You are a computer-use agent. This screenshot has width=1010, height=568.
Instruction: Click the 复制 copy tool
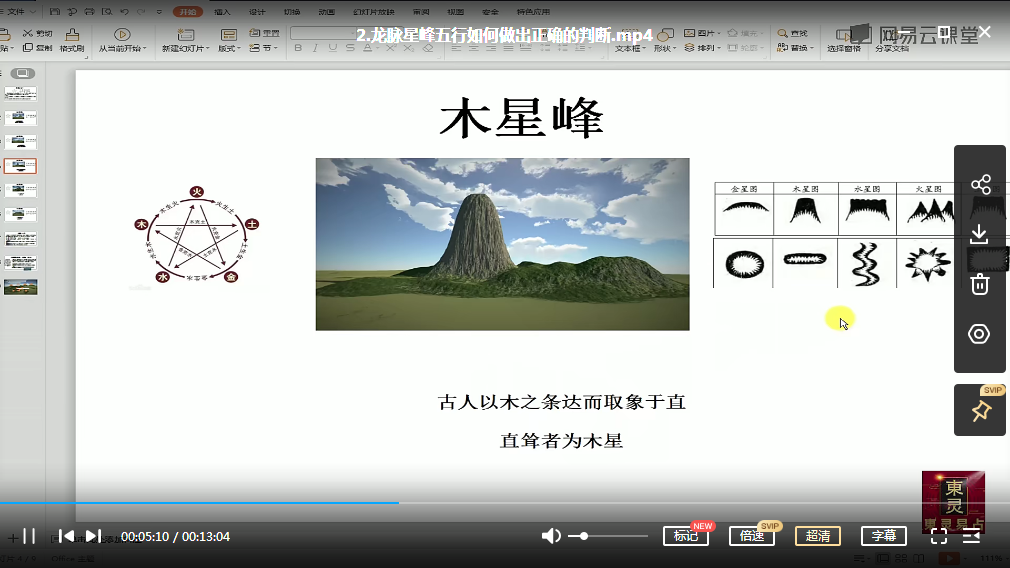[x=37, y=48]
